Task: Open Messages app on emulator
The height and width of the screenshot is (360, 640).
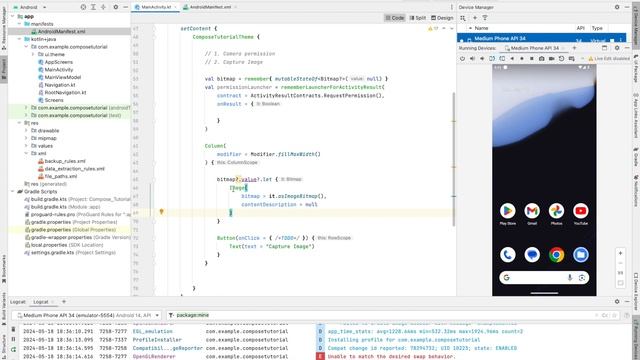Action: pos(532,255)
